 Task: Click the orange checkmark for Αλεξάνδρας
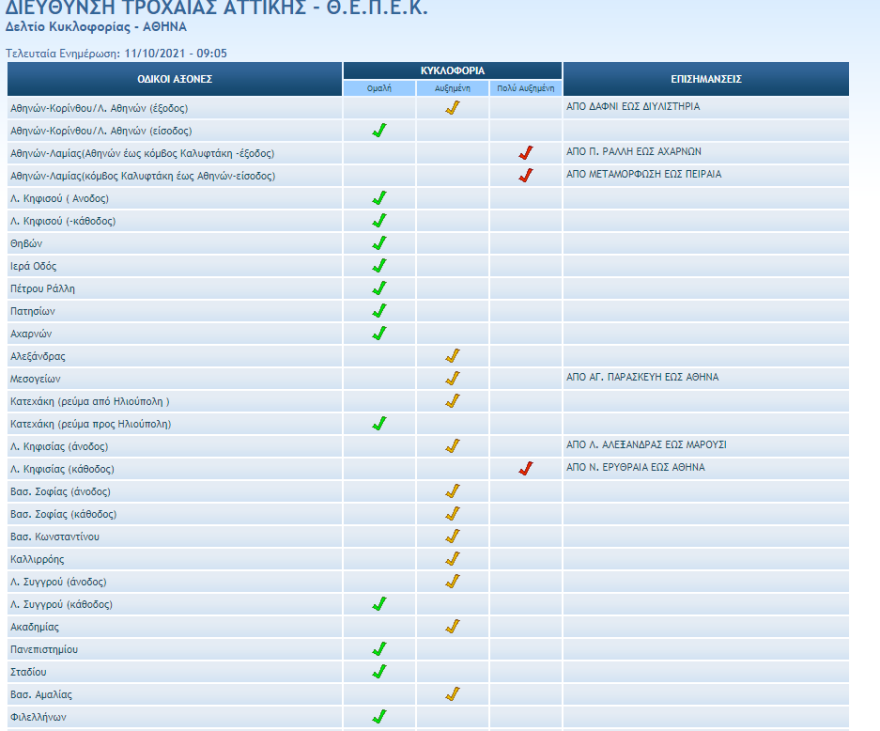pos(452,356)
